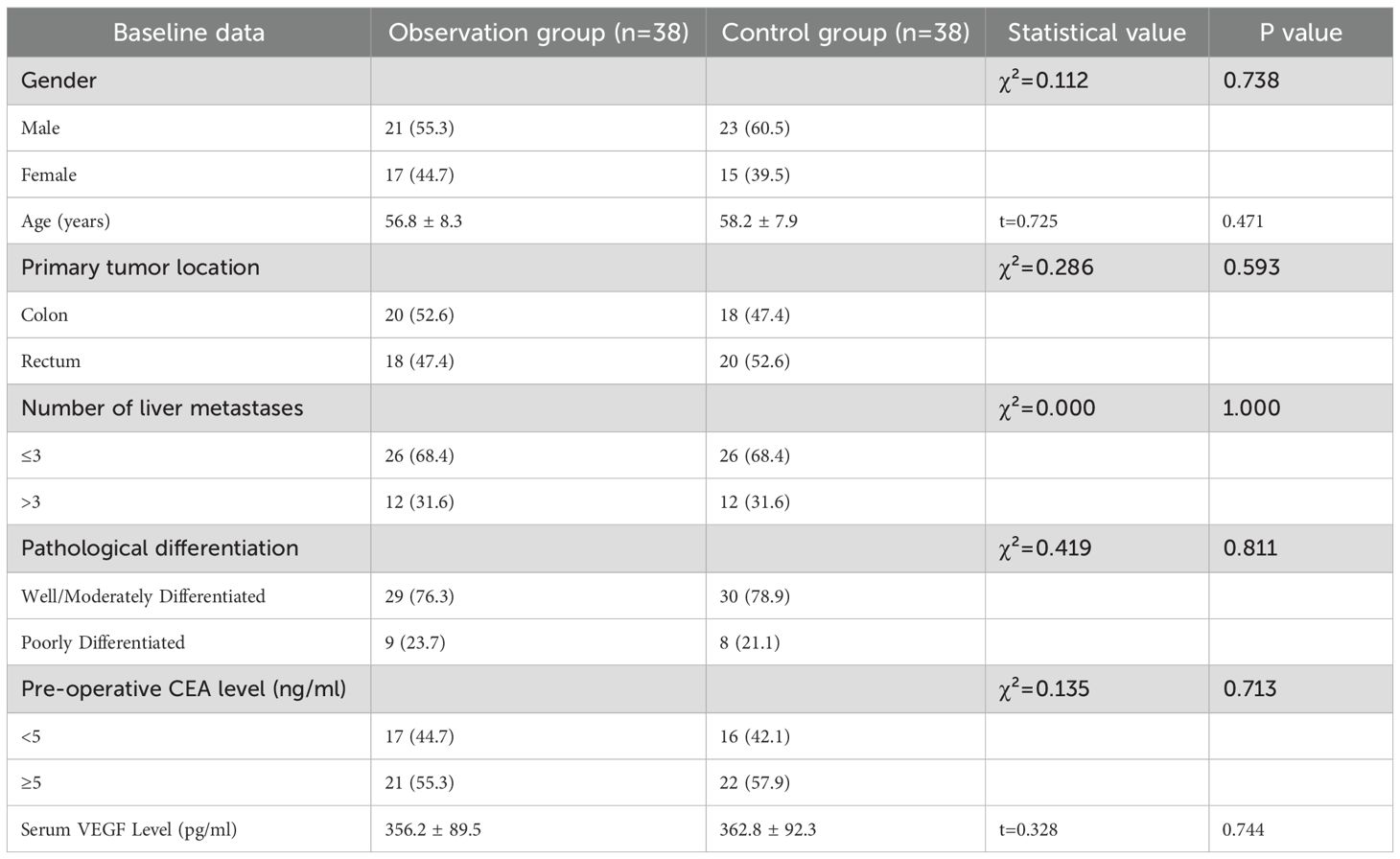Click the "Baseline data" column header

[188, 33]
